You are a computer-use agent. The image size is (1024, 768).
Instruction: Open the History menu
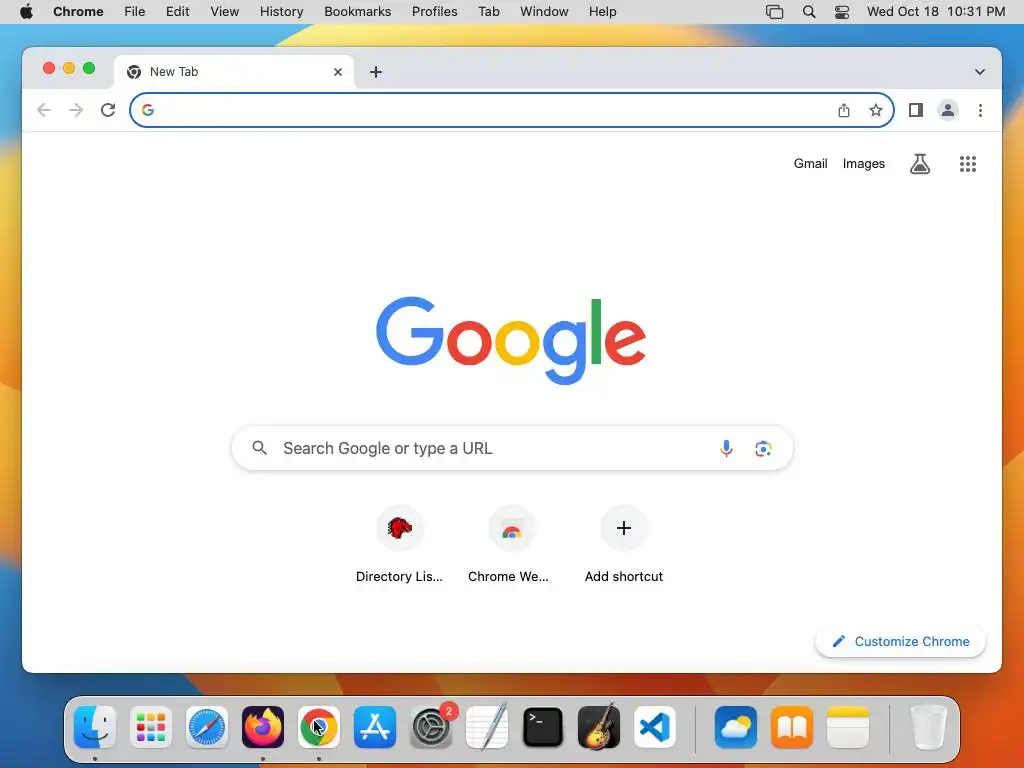(281, 12)
